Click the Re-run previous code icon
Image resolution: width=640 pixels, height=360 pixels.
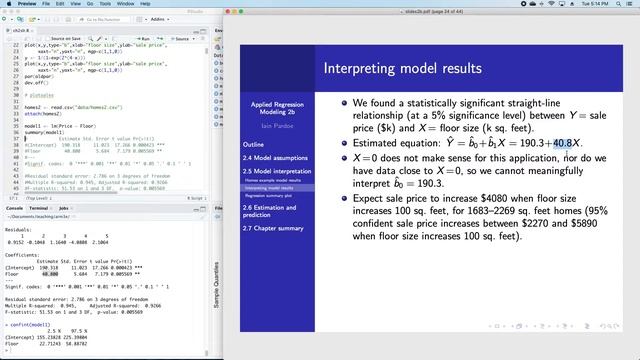[x=160, y=38]
